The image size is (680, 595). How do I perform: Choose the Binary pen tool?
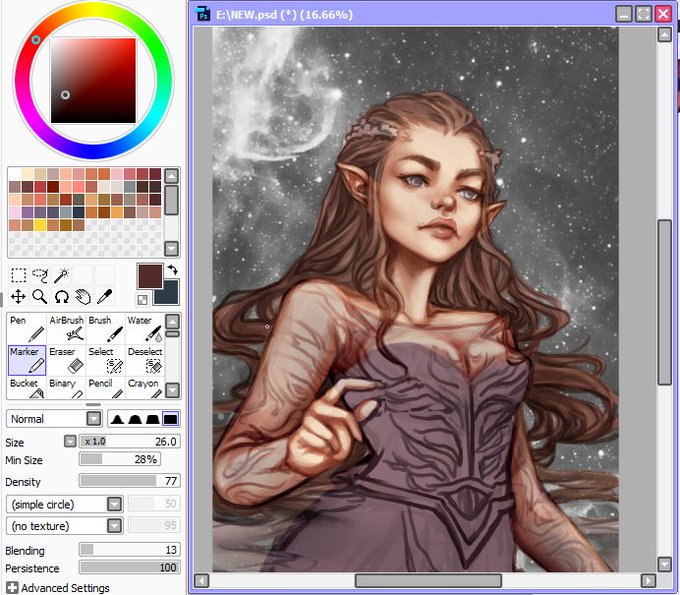coord(66,387)
